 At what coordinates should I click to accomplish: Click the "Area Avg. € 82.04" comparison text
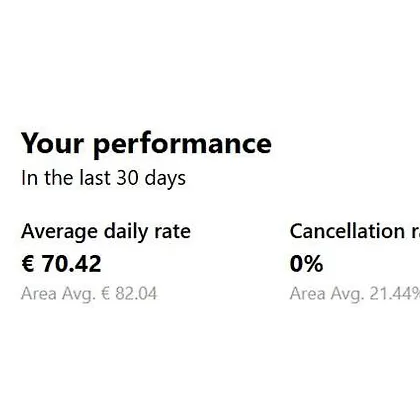coord(89,294)
